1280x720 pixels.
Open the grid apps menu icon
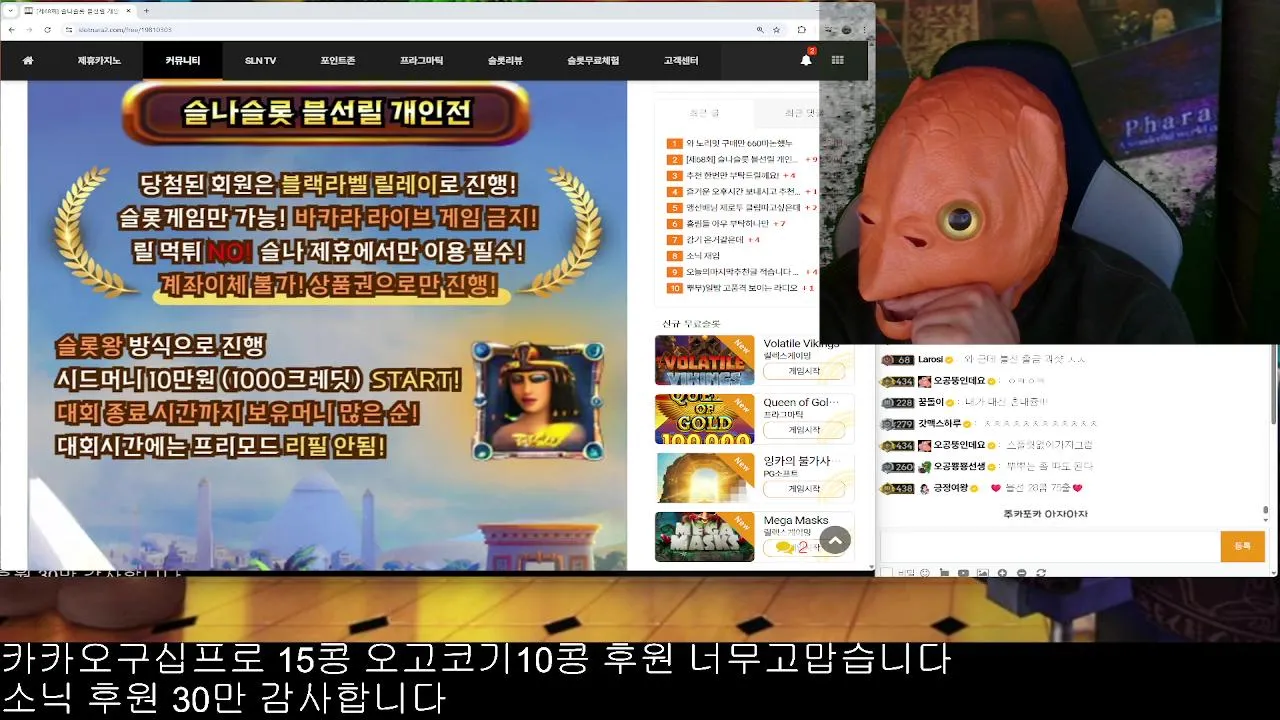837,60
